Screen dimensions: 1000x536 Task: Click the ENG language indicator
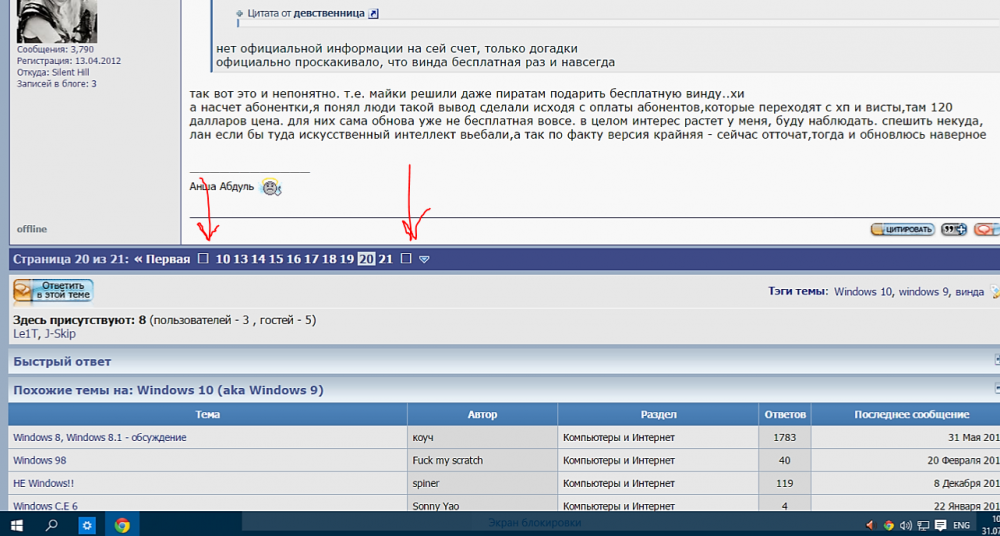(961, 526)
